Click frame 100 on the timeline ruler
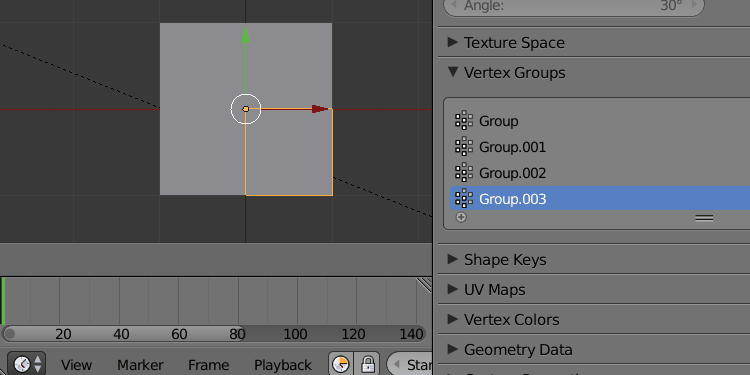 click(x=295, y=334)
